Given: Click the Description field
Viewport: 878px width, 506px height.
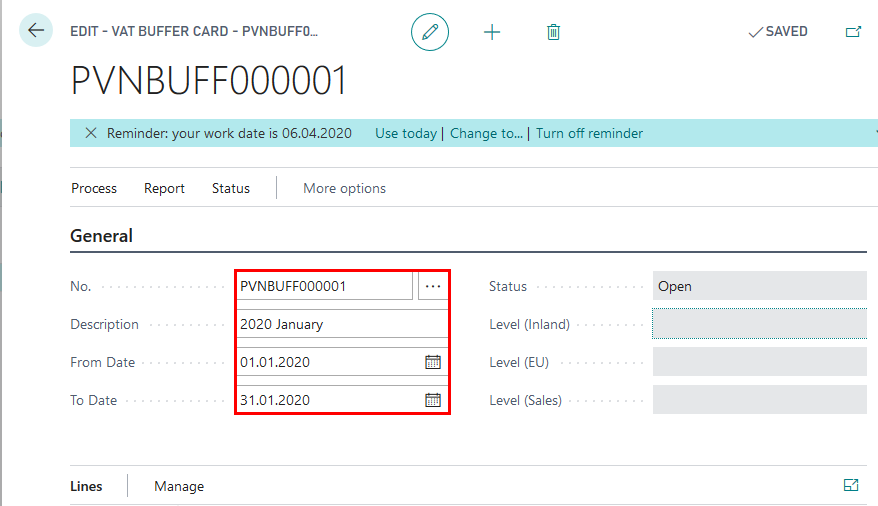Looking at the screenshot, I should (x=342, y=324).
